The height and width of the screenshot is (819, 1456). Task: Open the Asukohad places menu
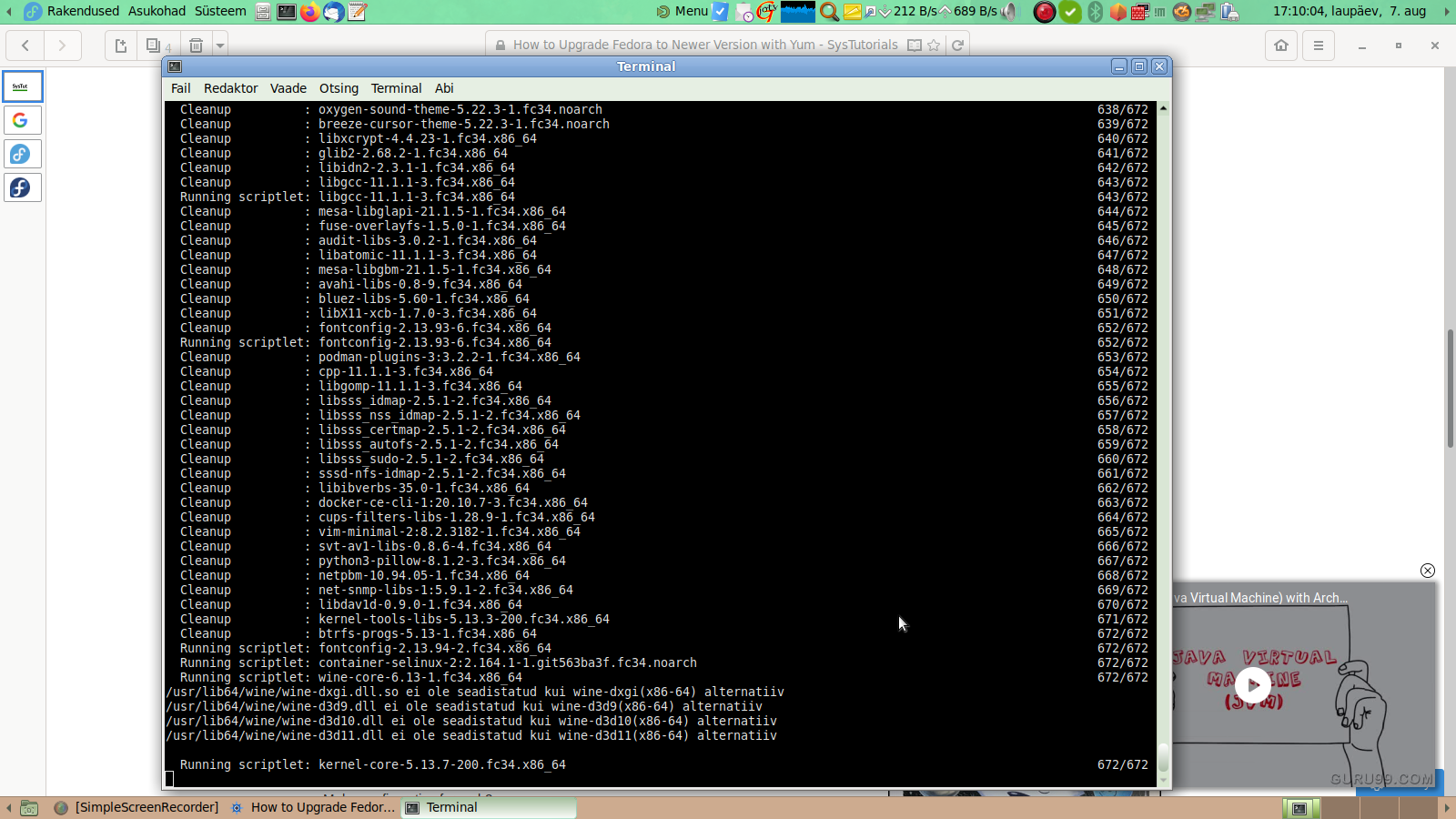tap(157, 11)
